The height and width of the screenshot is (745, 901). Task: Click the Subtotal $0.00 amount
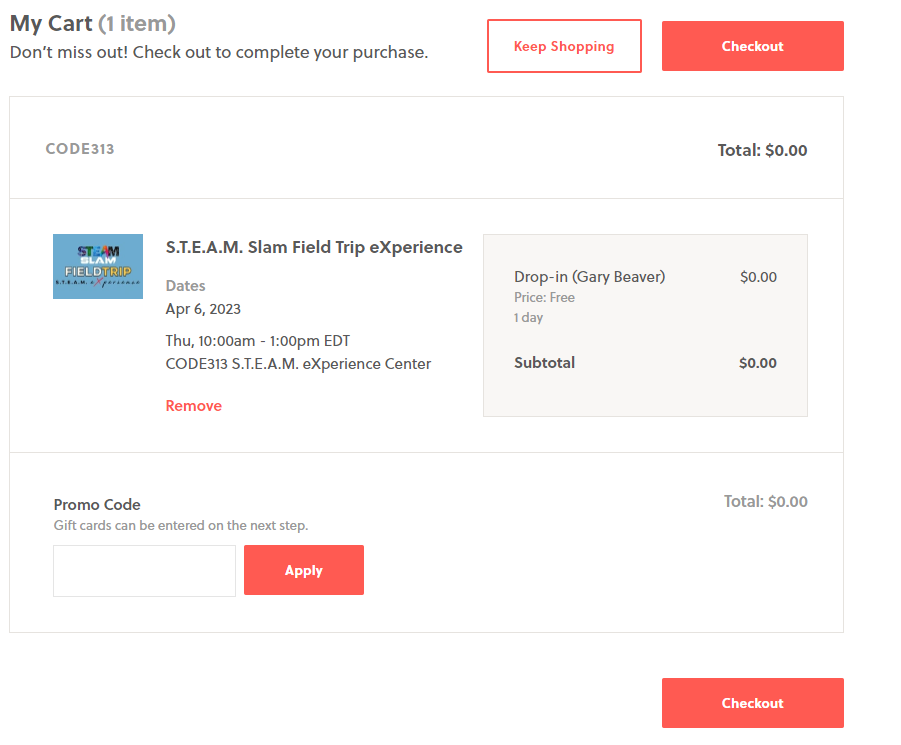(757, 363)
